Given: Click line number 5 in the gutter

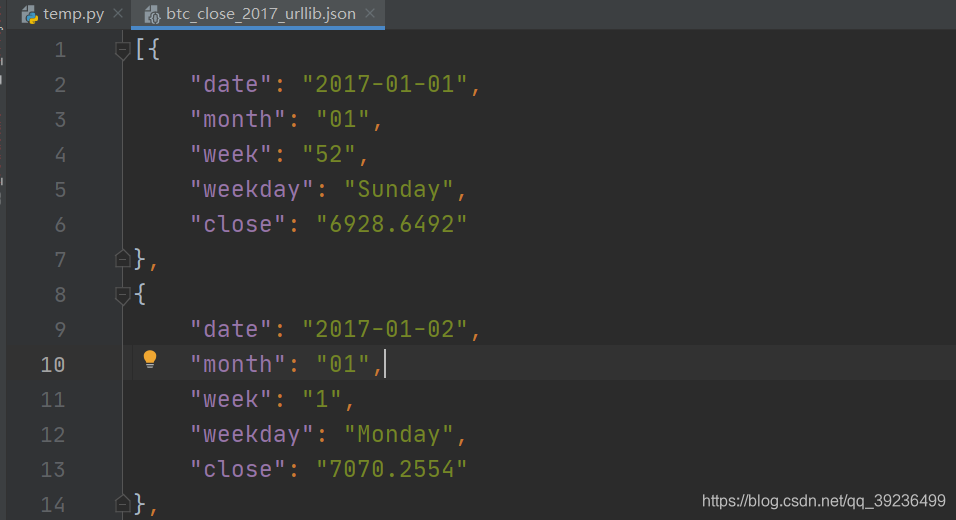Looking at the screenshot, I should (x=59, y=189).
